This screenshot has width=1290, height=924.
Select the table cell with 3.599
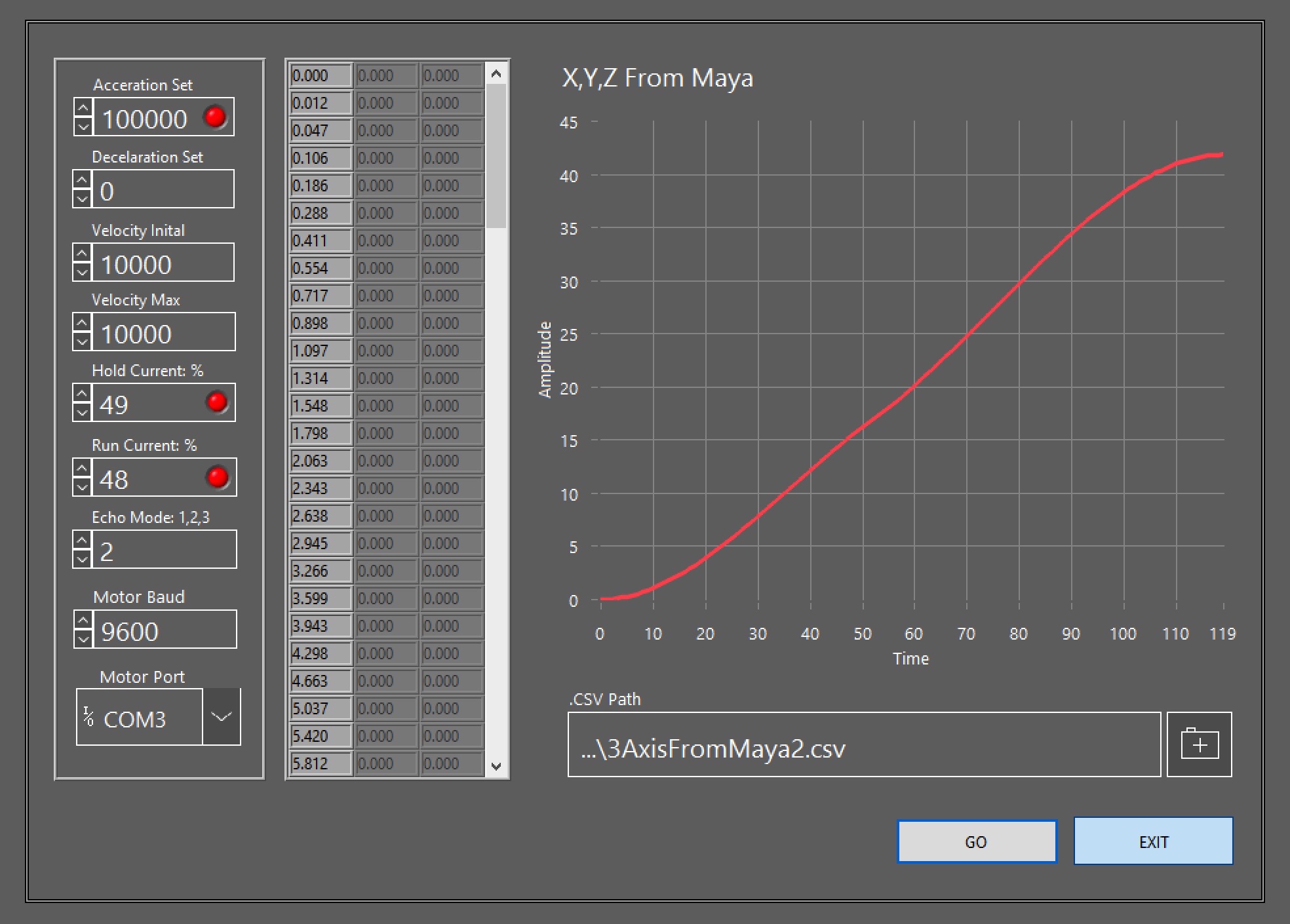(321, 598)
